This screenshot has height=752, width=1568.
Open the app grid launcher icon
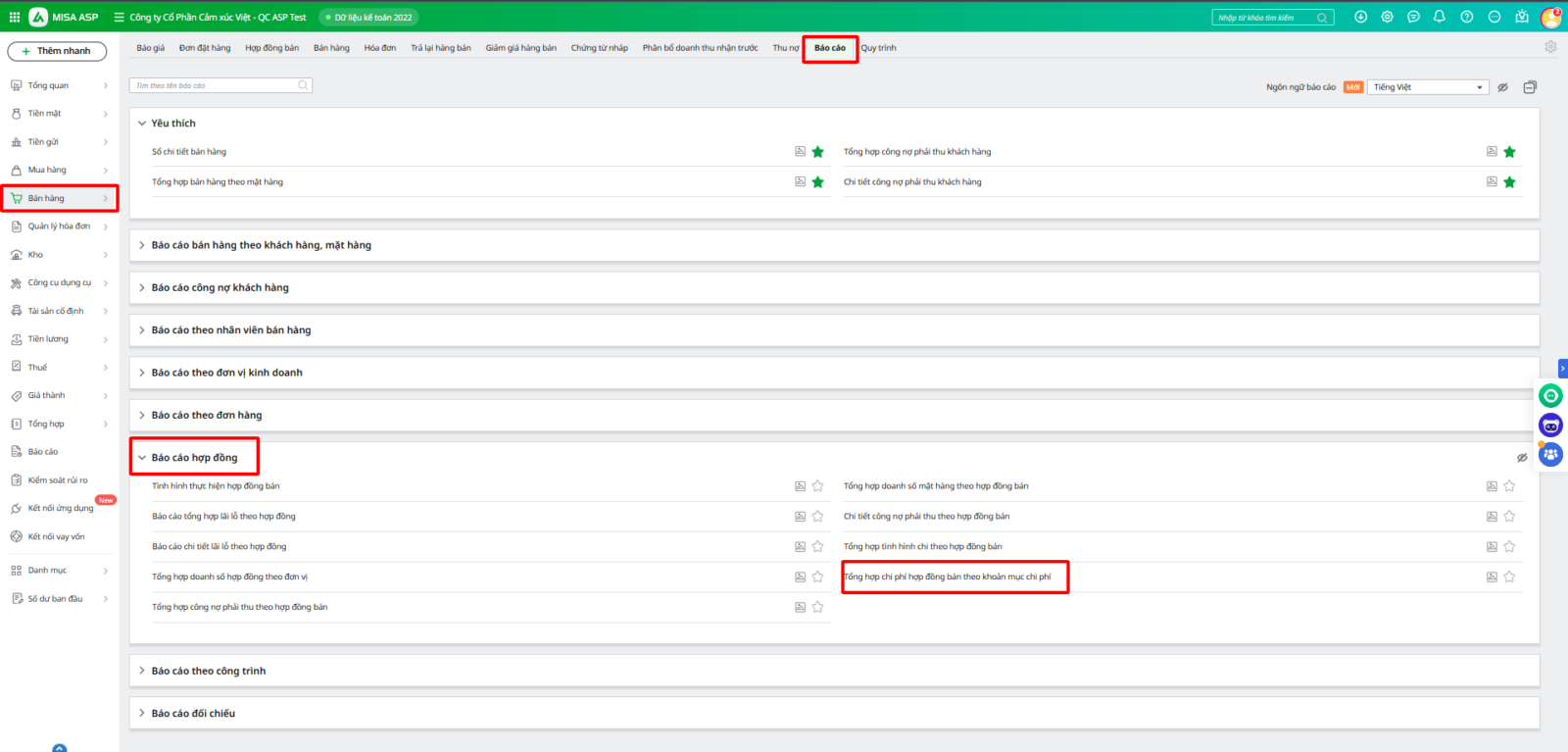point(15,17)
